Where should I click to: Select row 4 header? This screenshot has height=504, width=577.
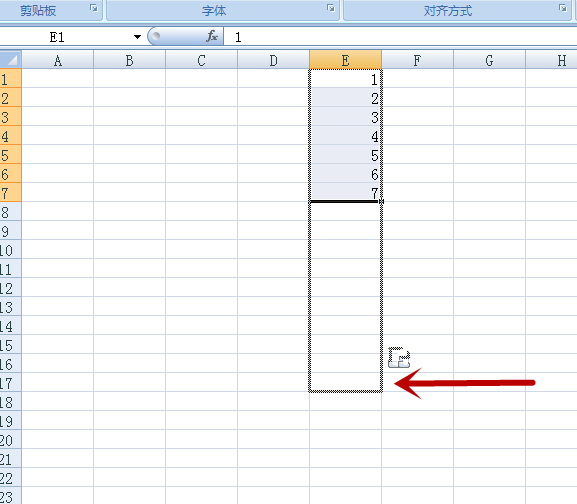(11, 135)
